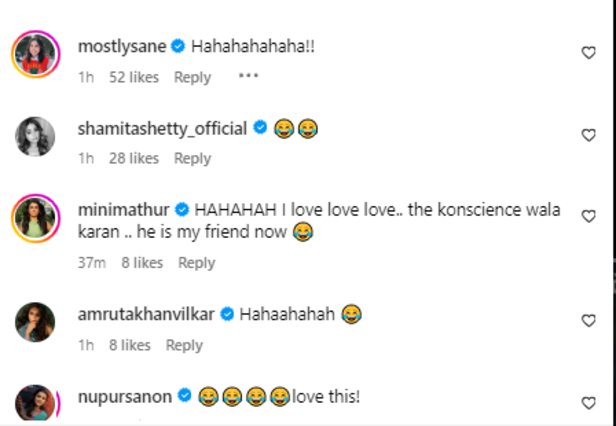Heart nupursanon's comment
The height and width of the screenshot is (426, 616).
[x=588, y=403]
